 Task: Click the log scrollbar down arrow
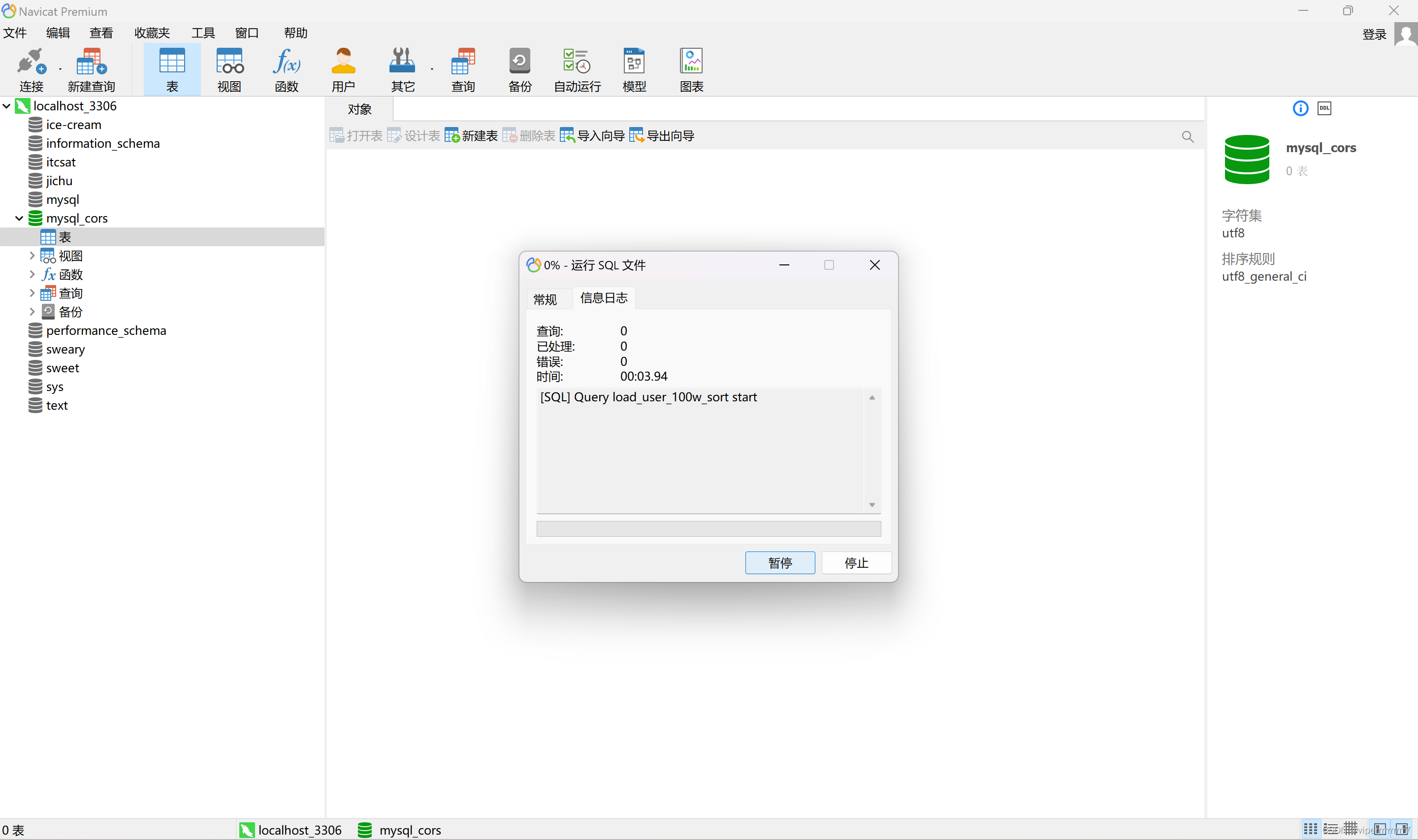(872, 504)
